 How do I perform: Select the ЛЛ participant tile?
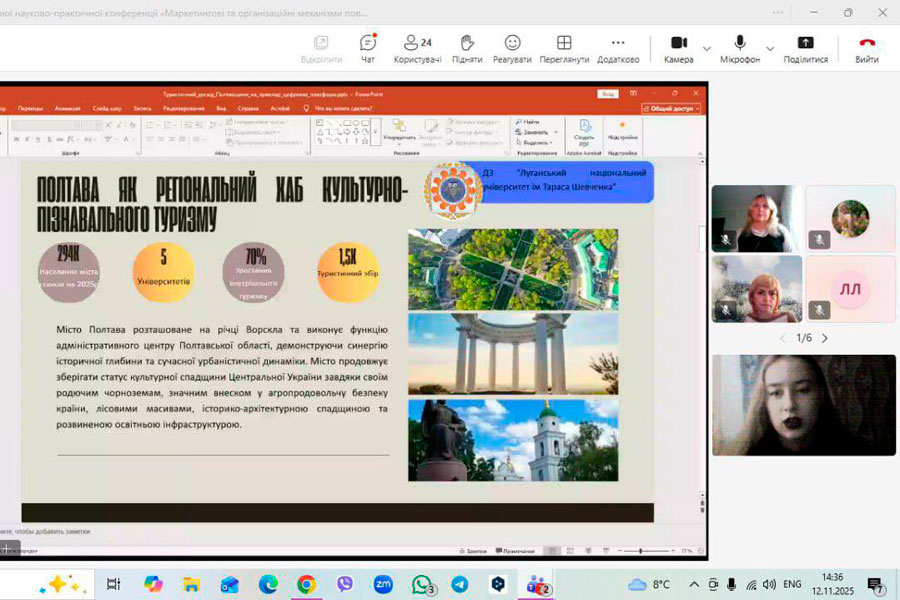click(x=850, y=289)
